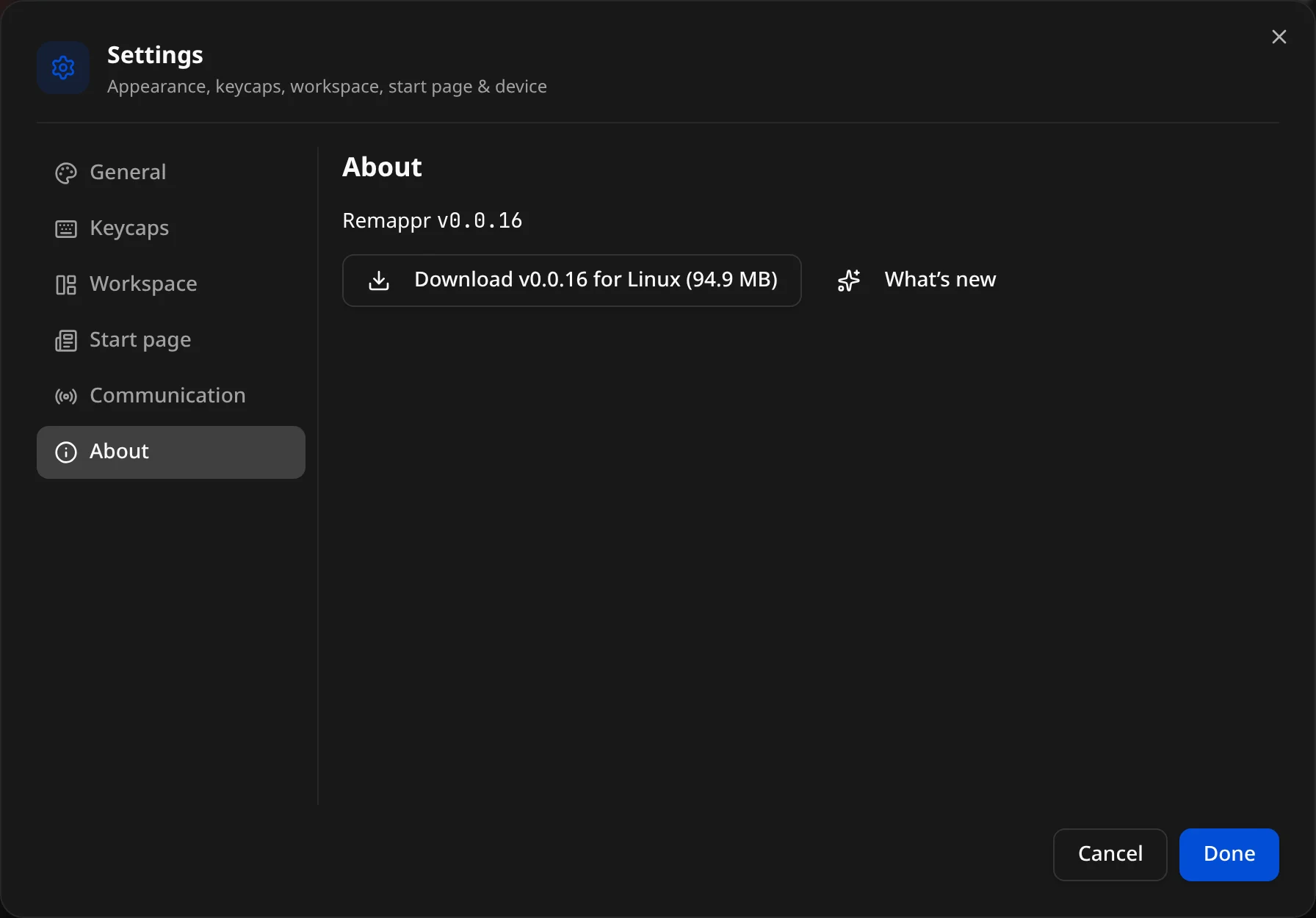Screen dimensions: 1316x918
Task: Click the broadcast icon beside Communication
Action: pos(66,397)
